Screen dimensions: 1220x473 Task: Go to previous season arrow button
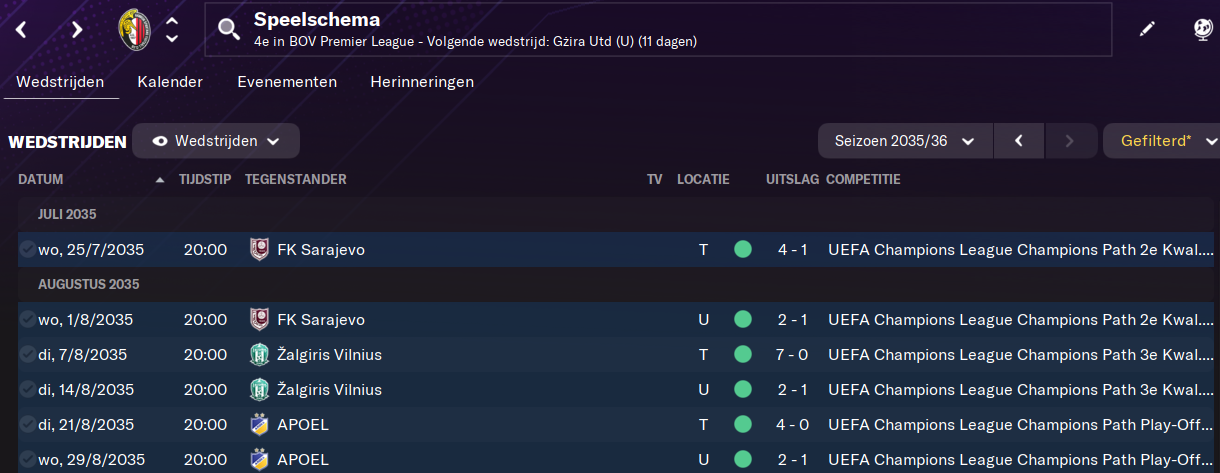pyautogui.click(x=1019, y=141)
